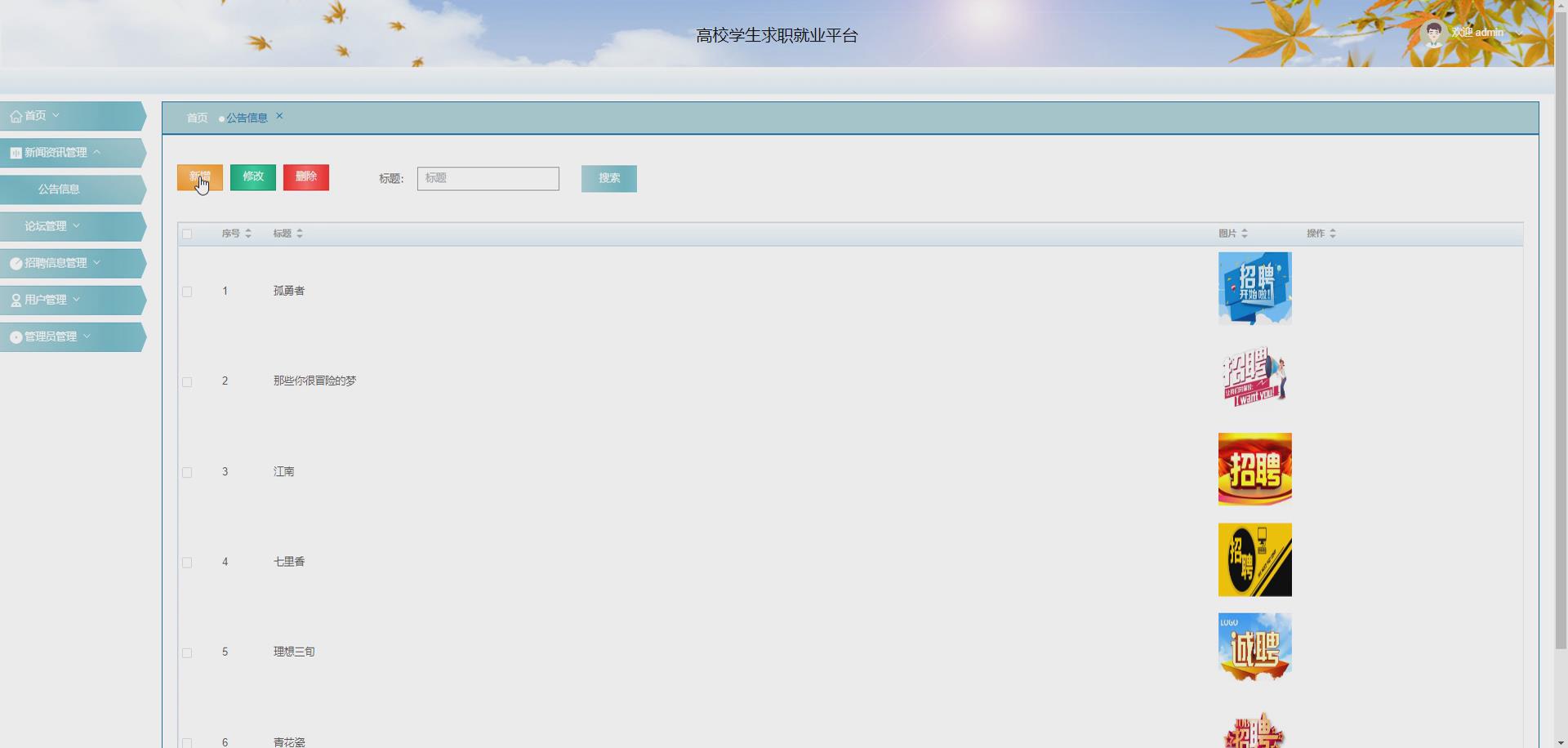Select 公告信息 in the sidebar menu
This screenshot has height=748, width=1568.
pyautogui.click(x=60, y=189)
